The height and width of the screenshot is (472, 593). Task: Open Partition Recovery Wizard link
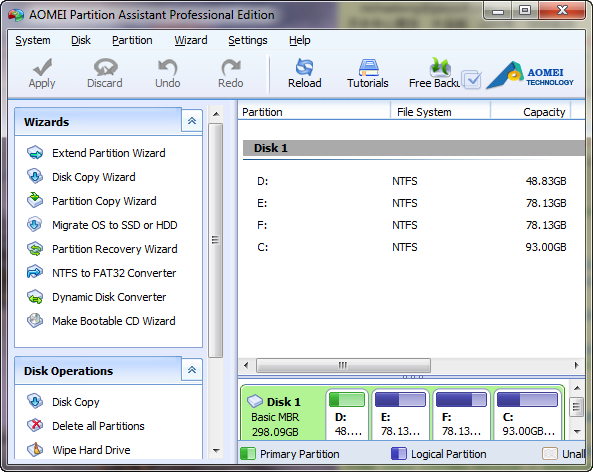[115, 249]
